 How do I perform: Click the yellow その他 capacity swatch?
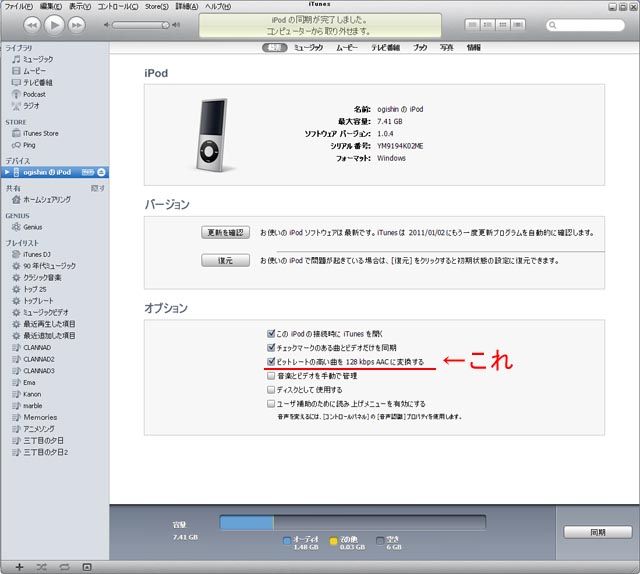point(334,541)
